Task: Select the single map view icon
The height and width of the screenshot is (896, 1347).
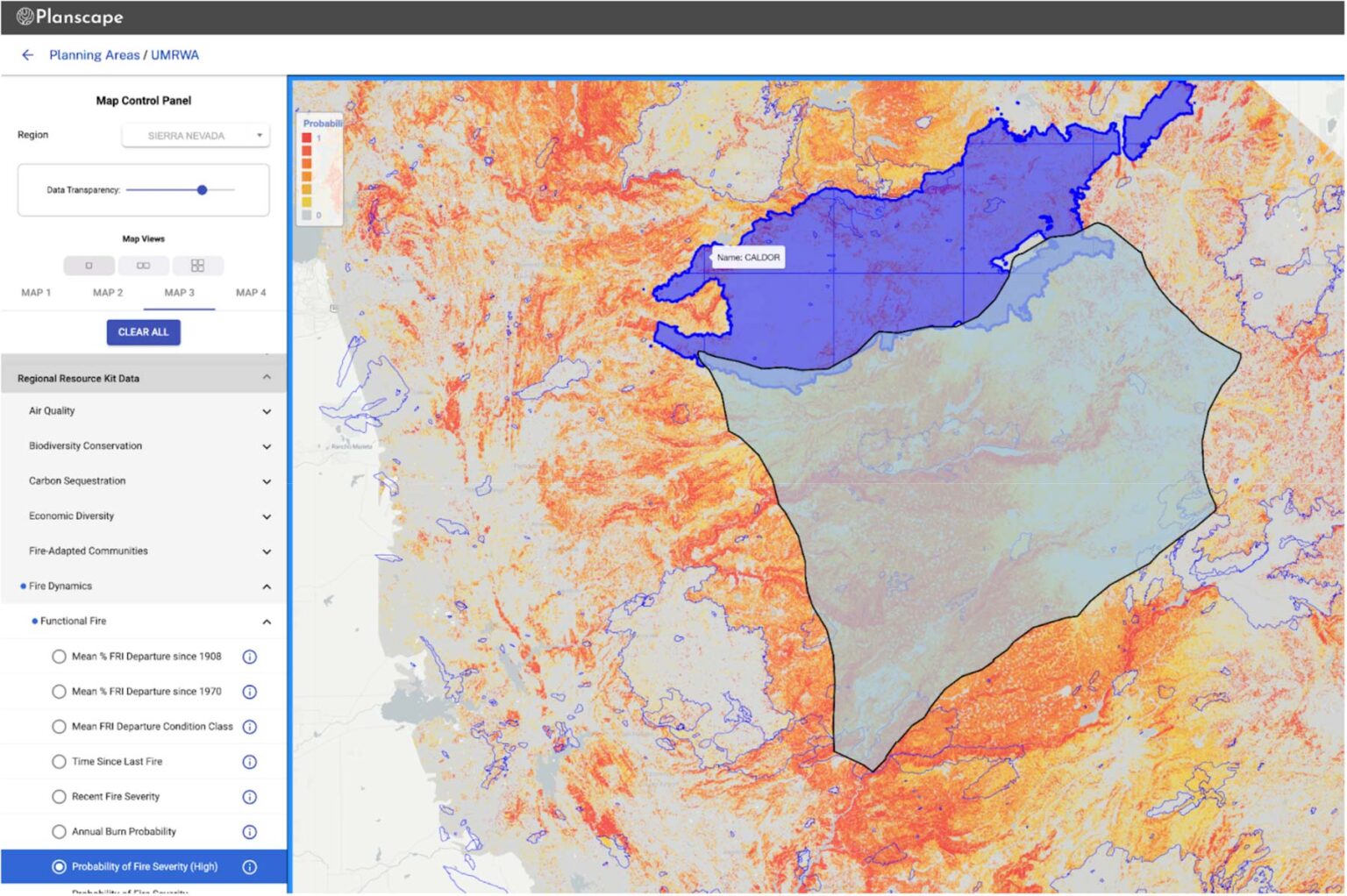Action: [88, 265]
